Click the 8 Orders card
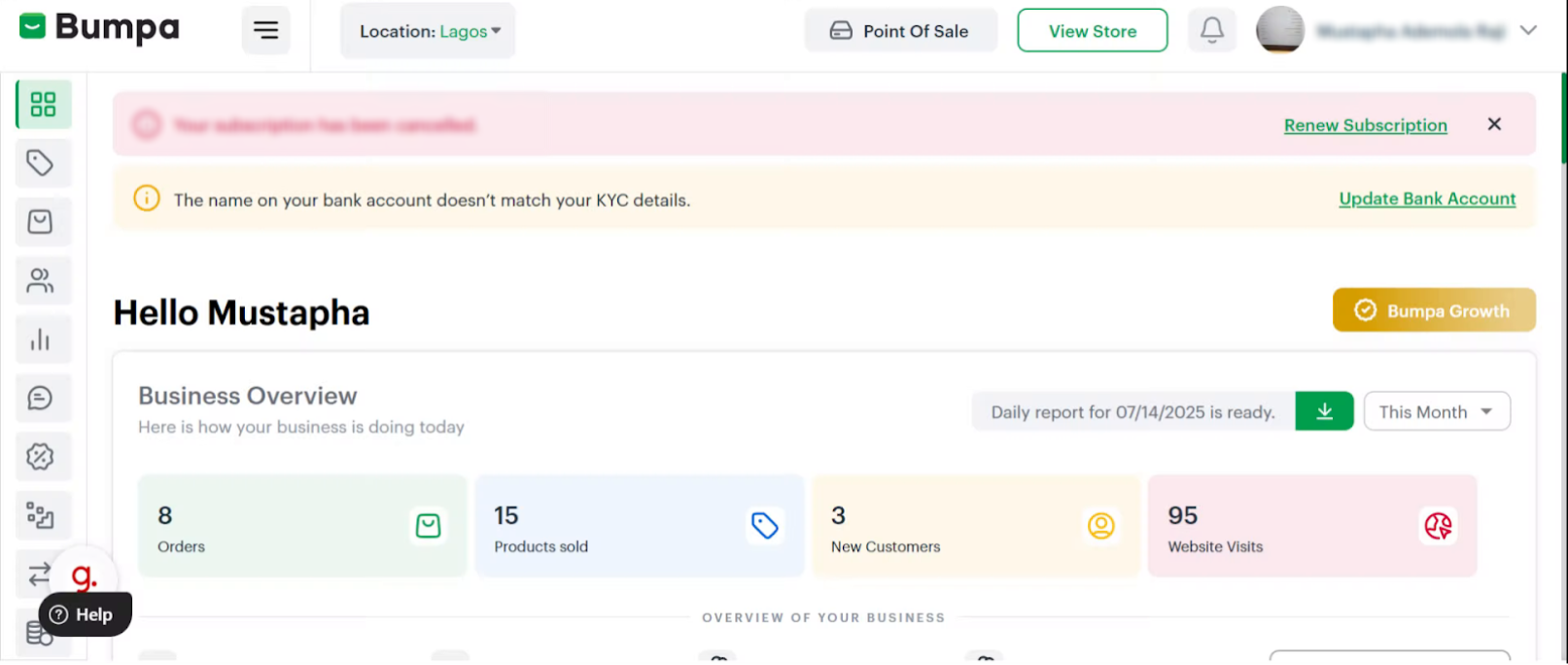 tap(302, 526)
